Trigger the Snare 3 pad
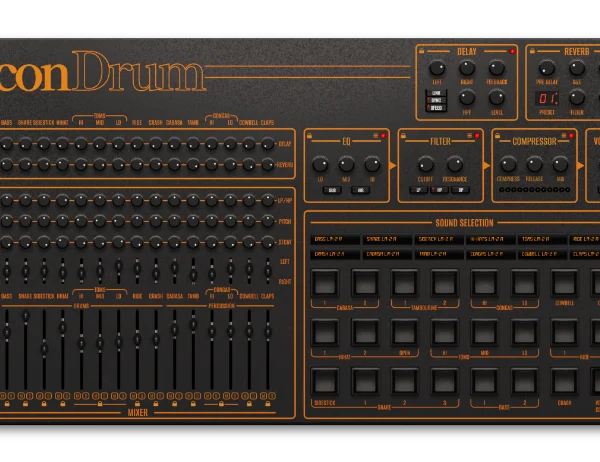The image size is (600, 462). 445,382
